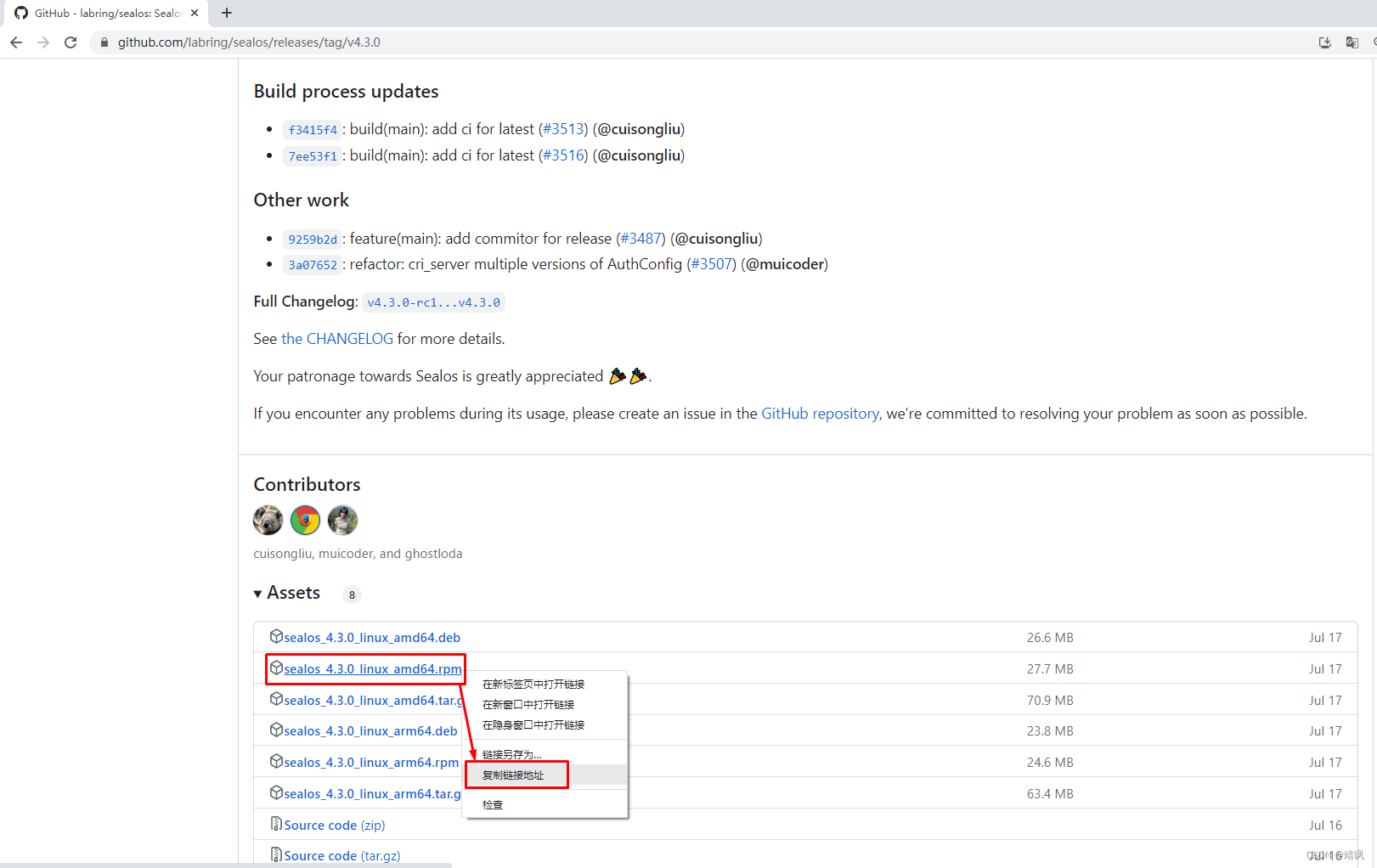The image size is (1377, 868).
Task: Click zip file icon of Source code (zip)
Action: pos(276,824)
